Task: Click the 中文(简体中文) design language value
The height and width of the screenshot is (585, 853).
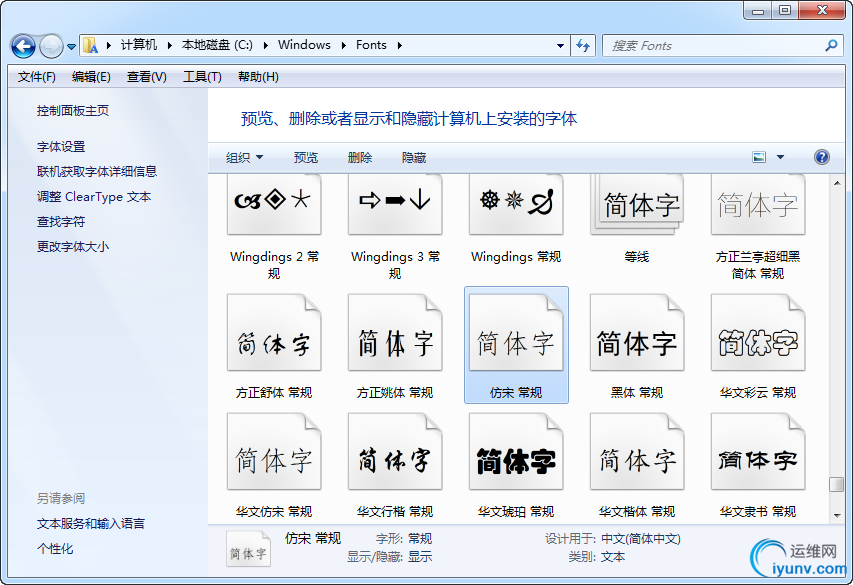Action: click(641, 539)
